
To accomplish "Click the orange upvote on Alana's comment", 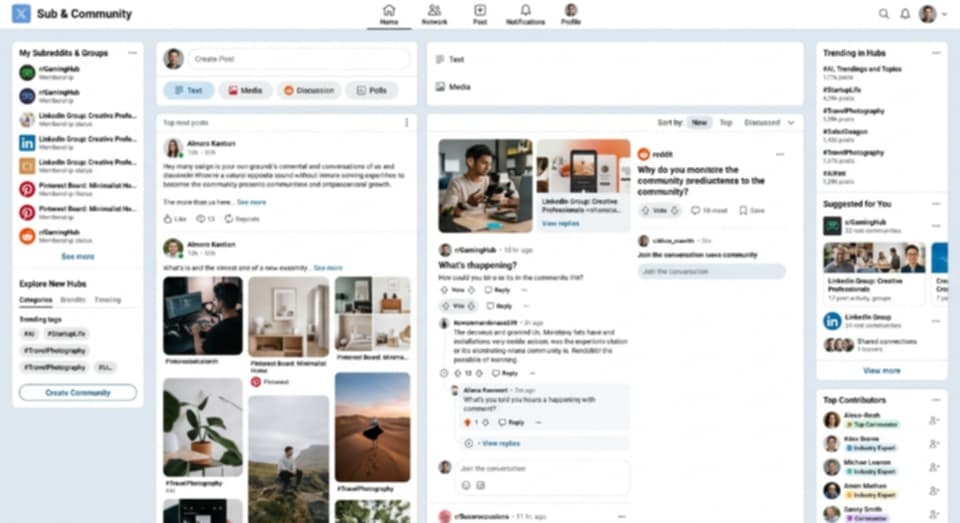I will pos(467,422).
